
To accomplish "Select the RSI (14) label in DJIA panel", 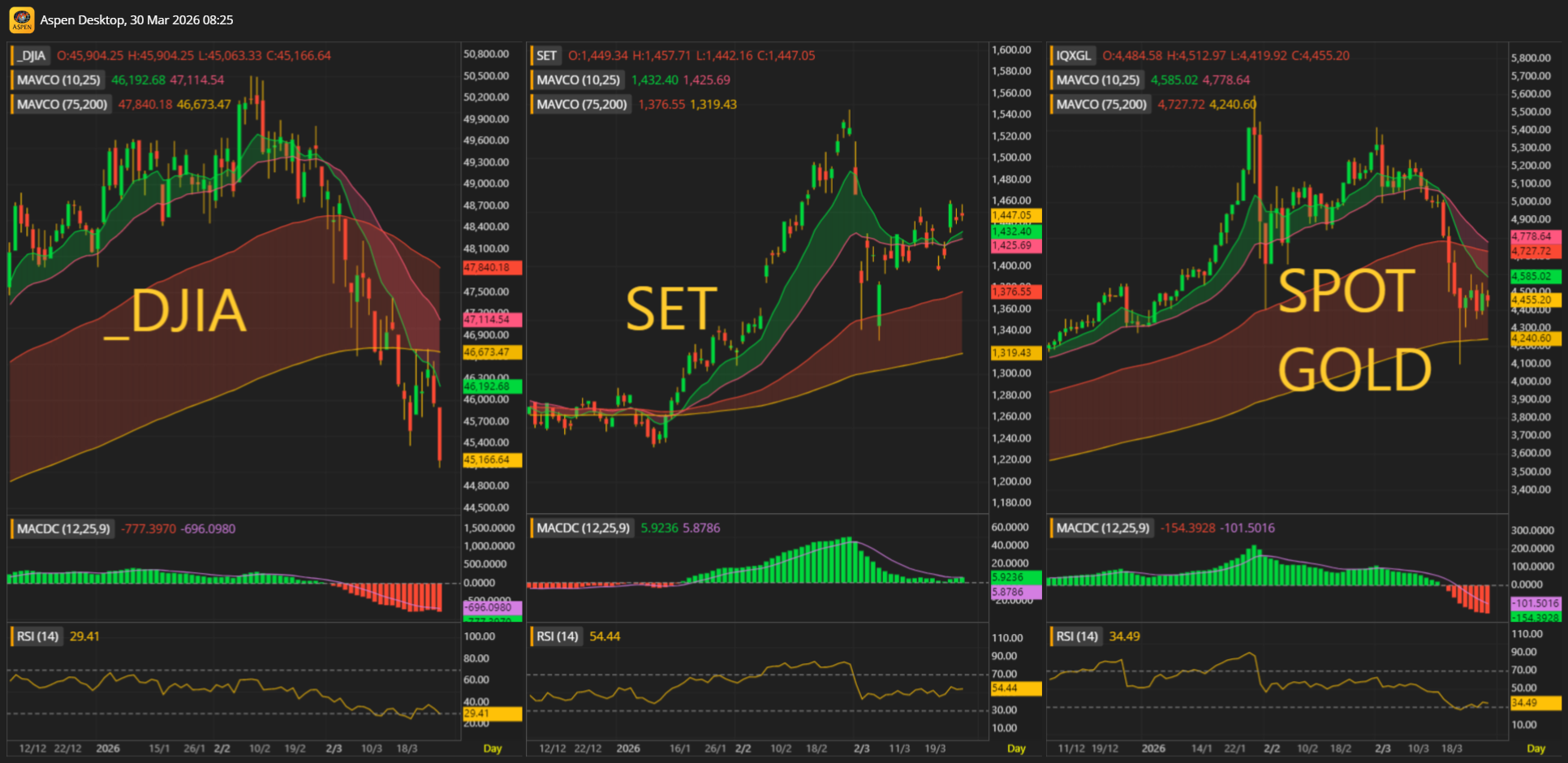I will click(37, 636).
